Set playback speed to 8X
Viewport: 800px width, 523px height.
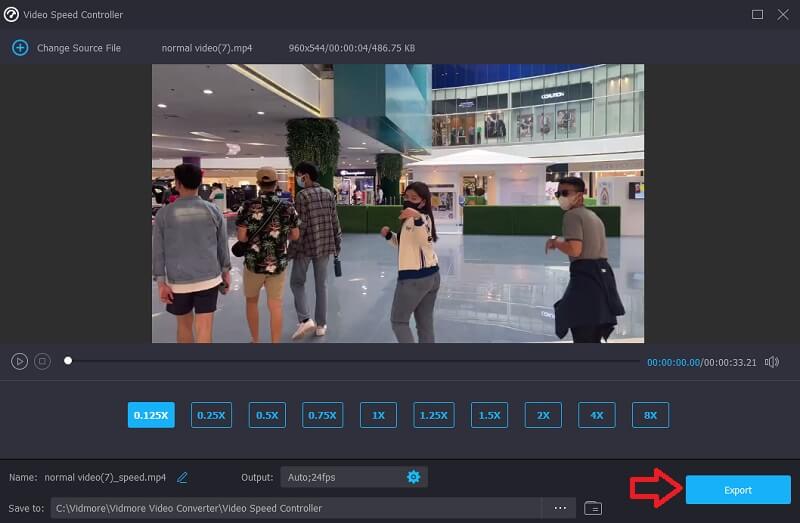point(650,415)
